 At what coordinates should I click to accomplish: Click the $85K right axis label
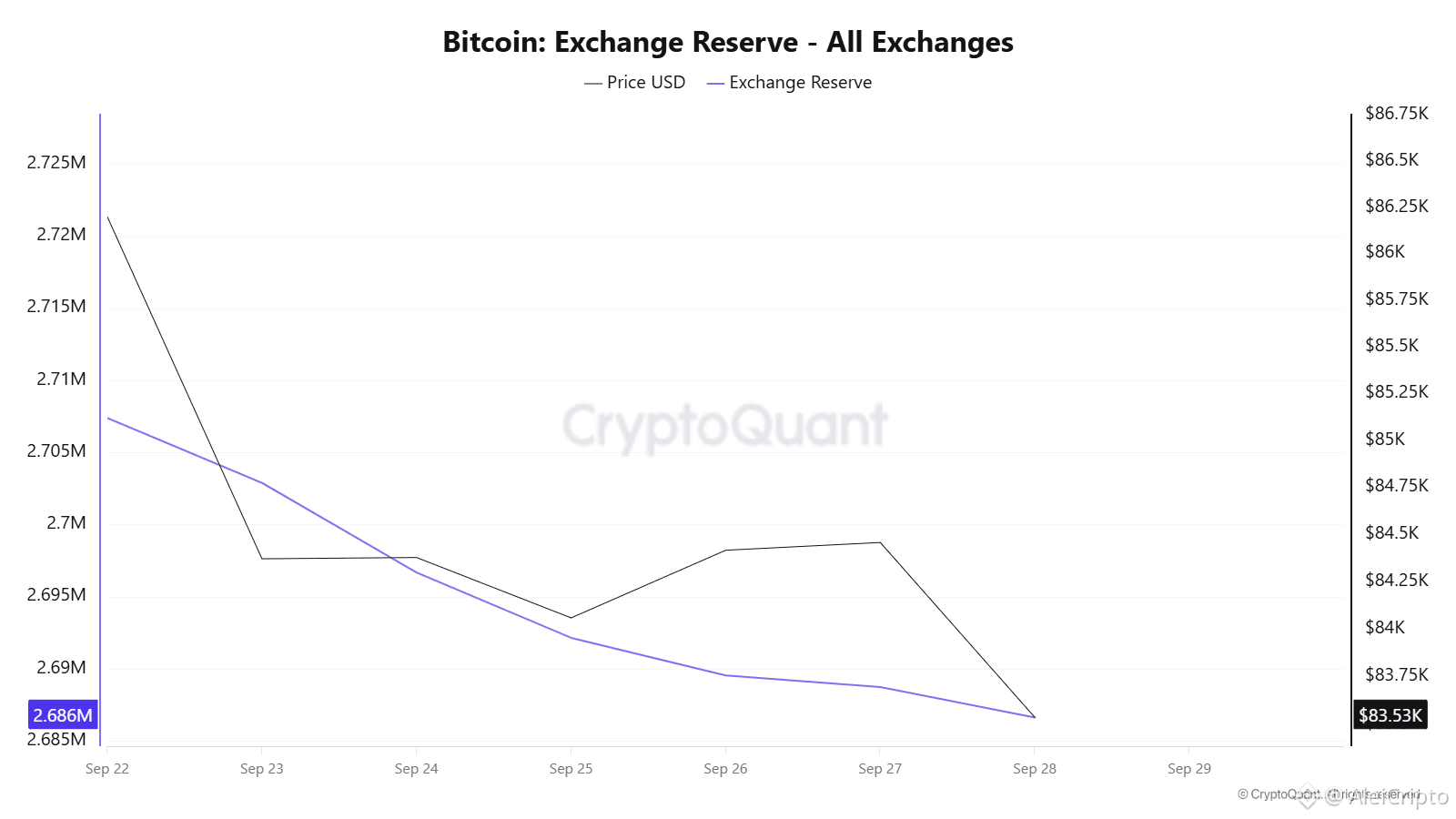[1385, 439]
